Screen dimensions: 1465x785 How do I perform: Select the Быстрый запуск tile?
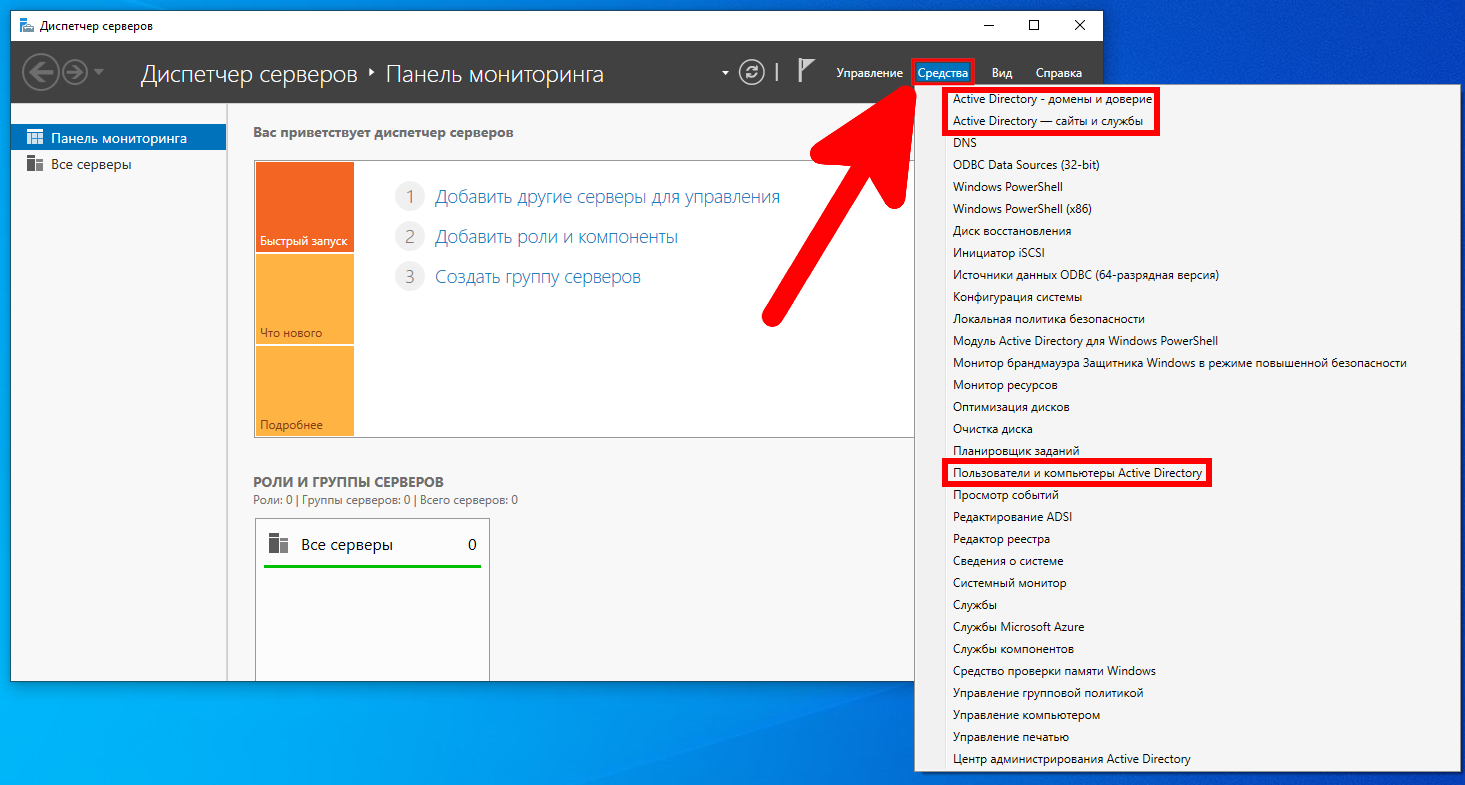coord(304,207)
